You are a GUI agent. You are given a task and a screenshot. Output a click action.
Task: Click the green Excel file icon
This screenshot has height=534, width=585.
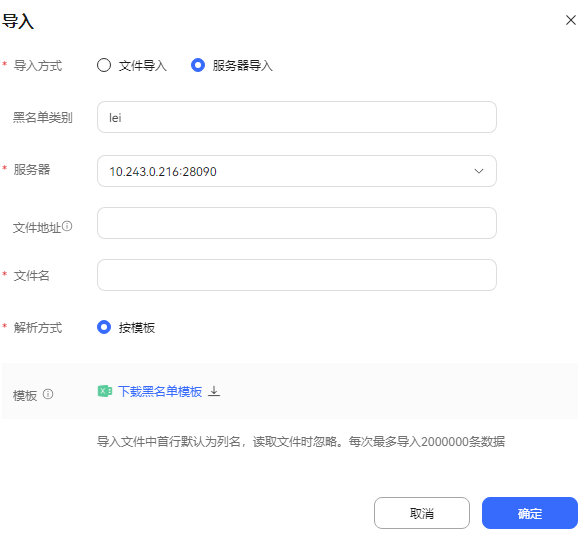click(x=105, y=391)
